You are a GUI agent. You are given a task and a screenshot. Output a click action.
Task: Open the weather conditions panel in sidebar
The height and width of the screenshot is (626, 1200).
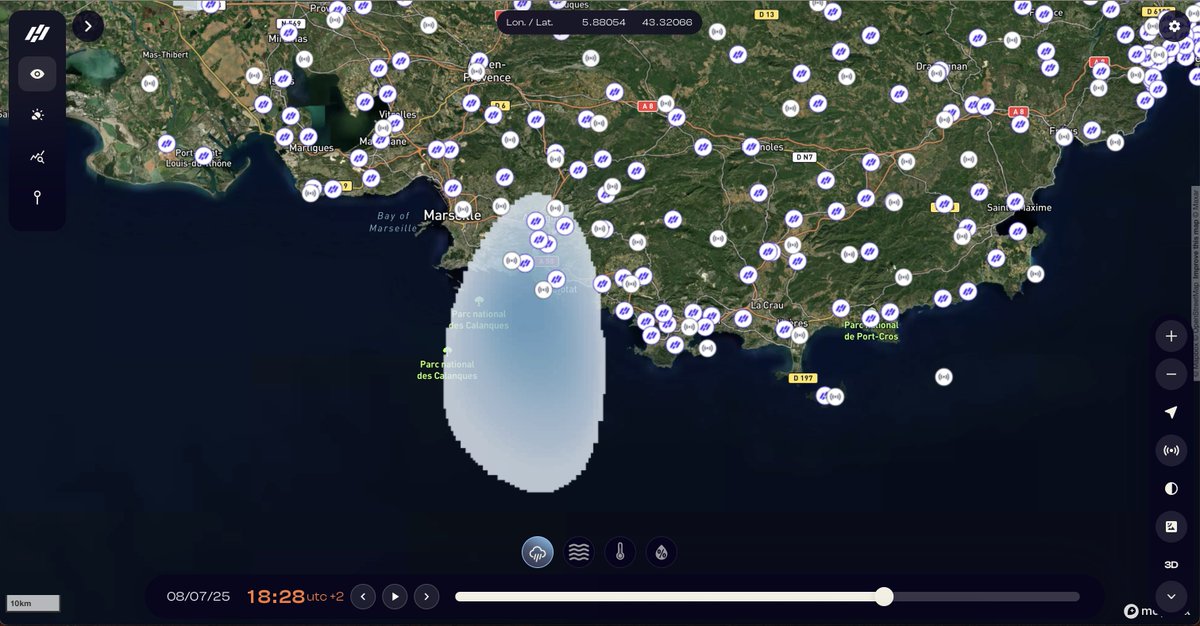(x=36, y=115)
